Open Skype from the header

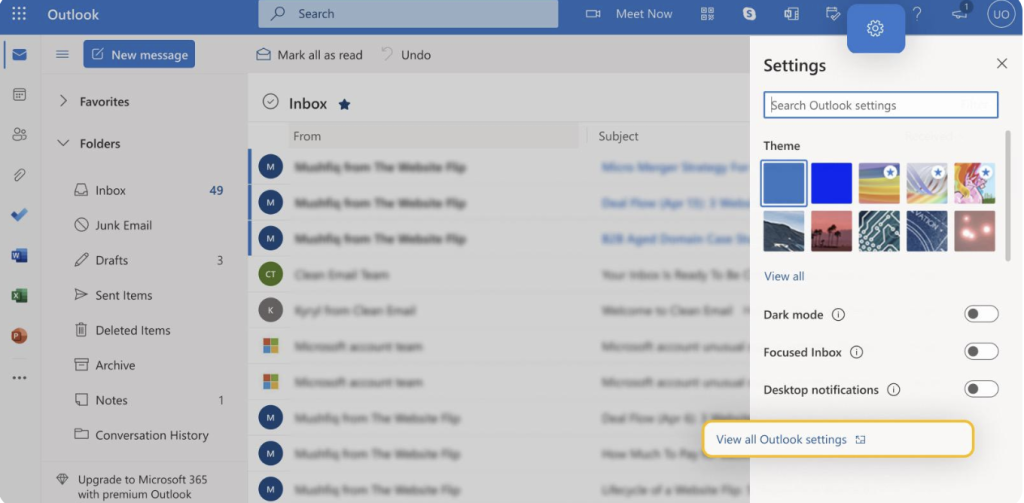[x=749, y=14]
